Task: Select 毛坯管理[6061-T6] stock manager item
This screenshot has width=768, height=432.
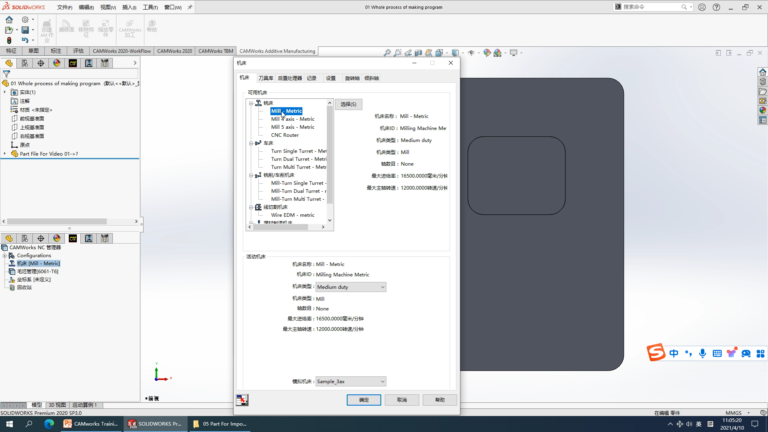Action: pyautogui.click(x=38, y=271)
